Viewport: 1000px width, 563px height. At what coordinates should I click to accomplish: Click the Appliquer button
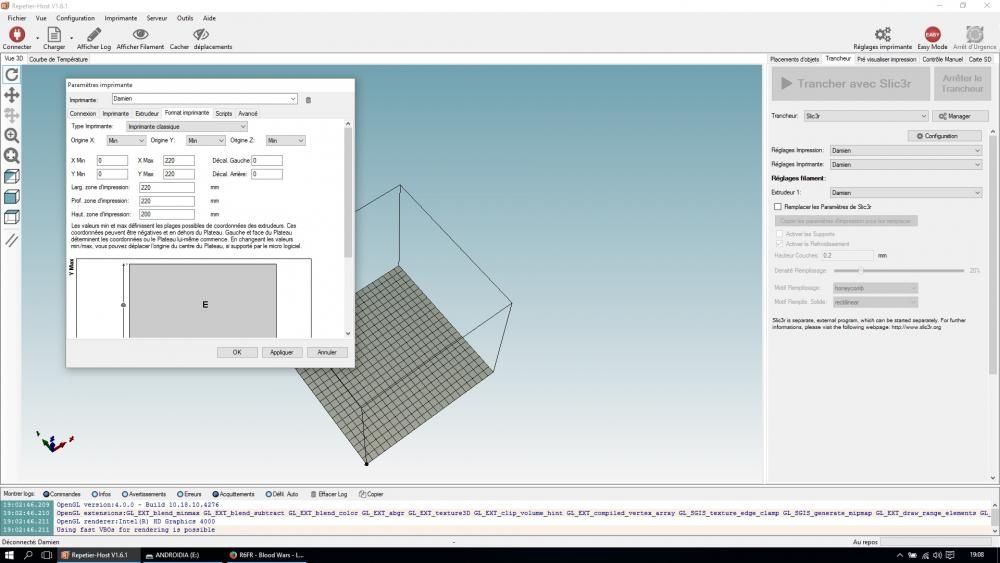click(x=281, y=352)
